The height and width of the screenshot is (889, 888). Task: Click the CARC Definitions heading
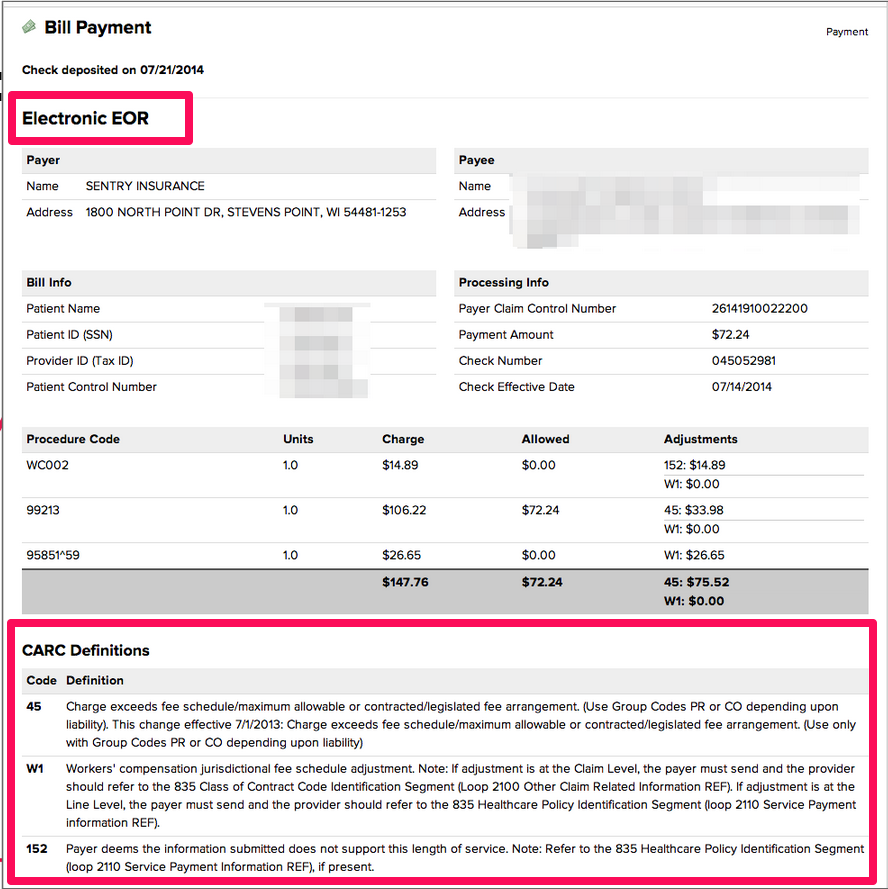coord(86,650)
